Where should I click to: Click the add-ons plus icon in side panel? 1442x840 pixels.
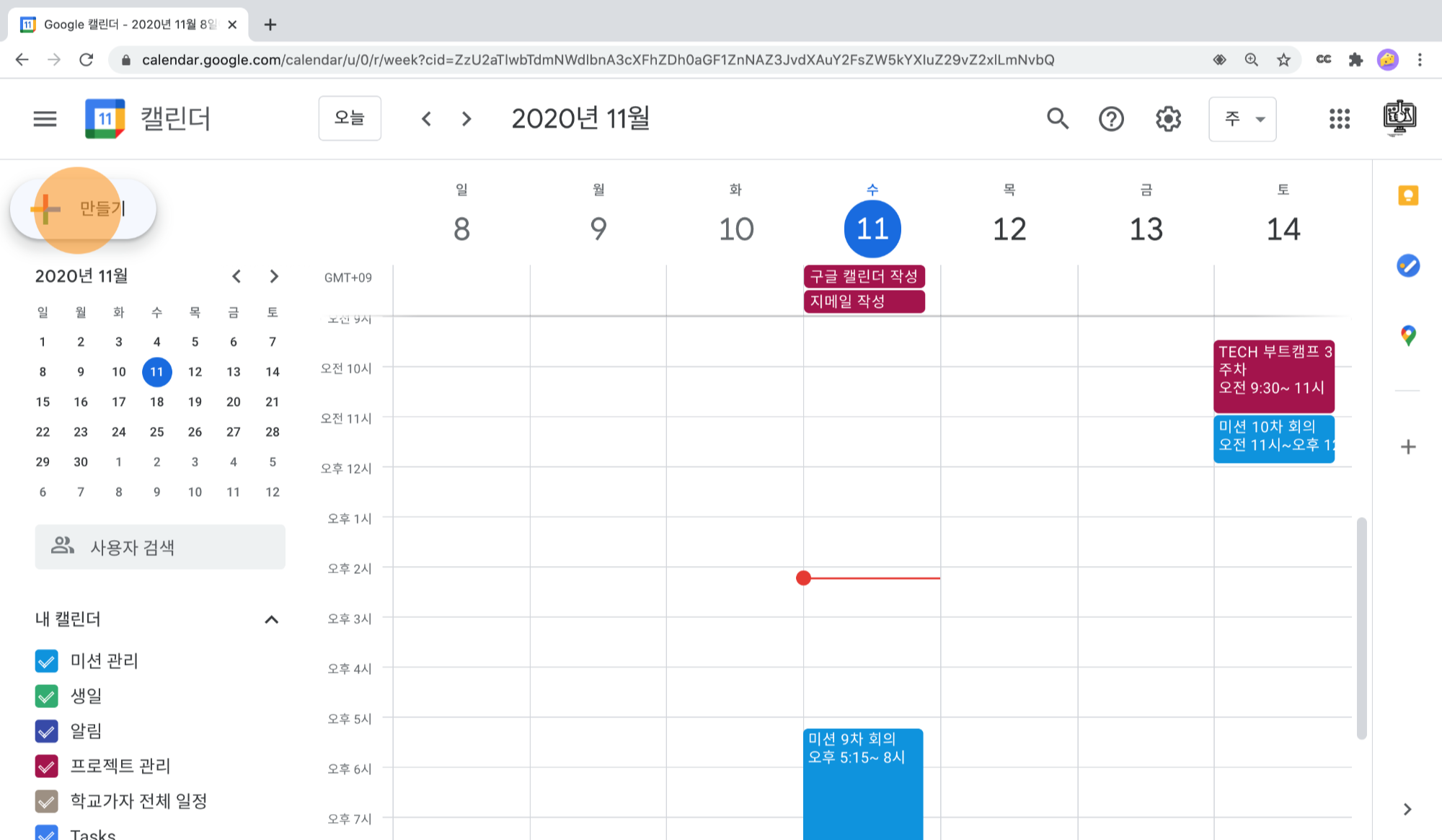[1407, 447]
